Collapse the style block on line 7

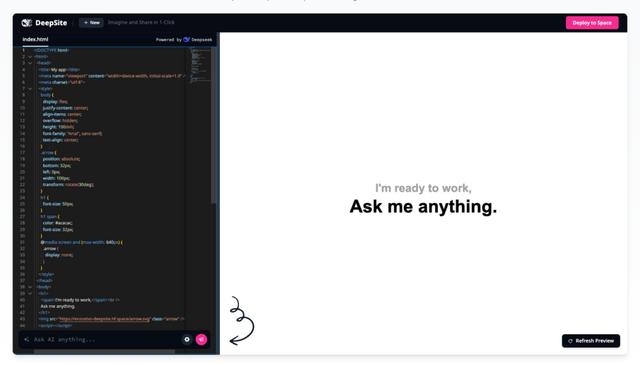tap(30, 89)
